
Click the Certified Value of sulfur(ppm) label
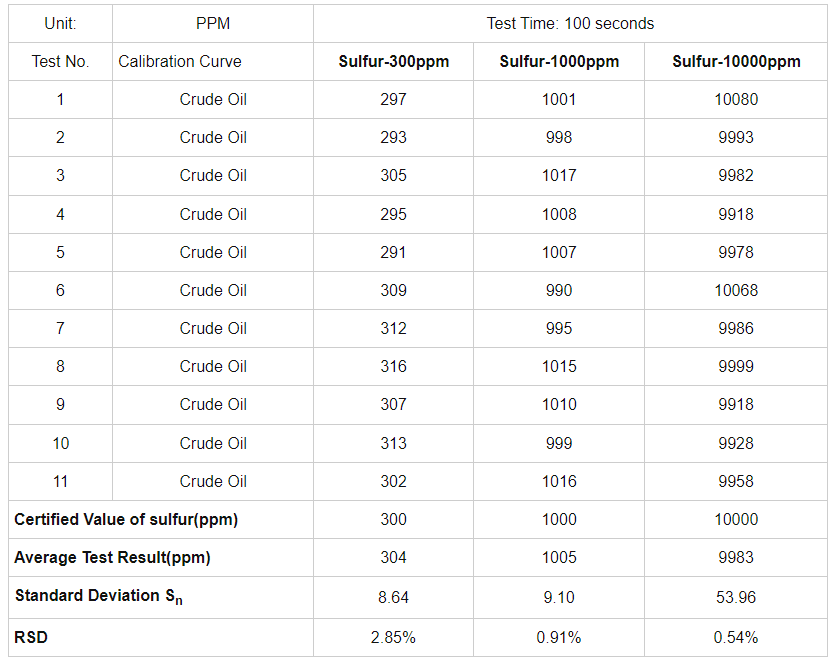click(126, 520)
